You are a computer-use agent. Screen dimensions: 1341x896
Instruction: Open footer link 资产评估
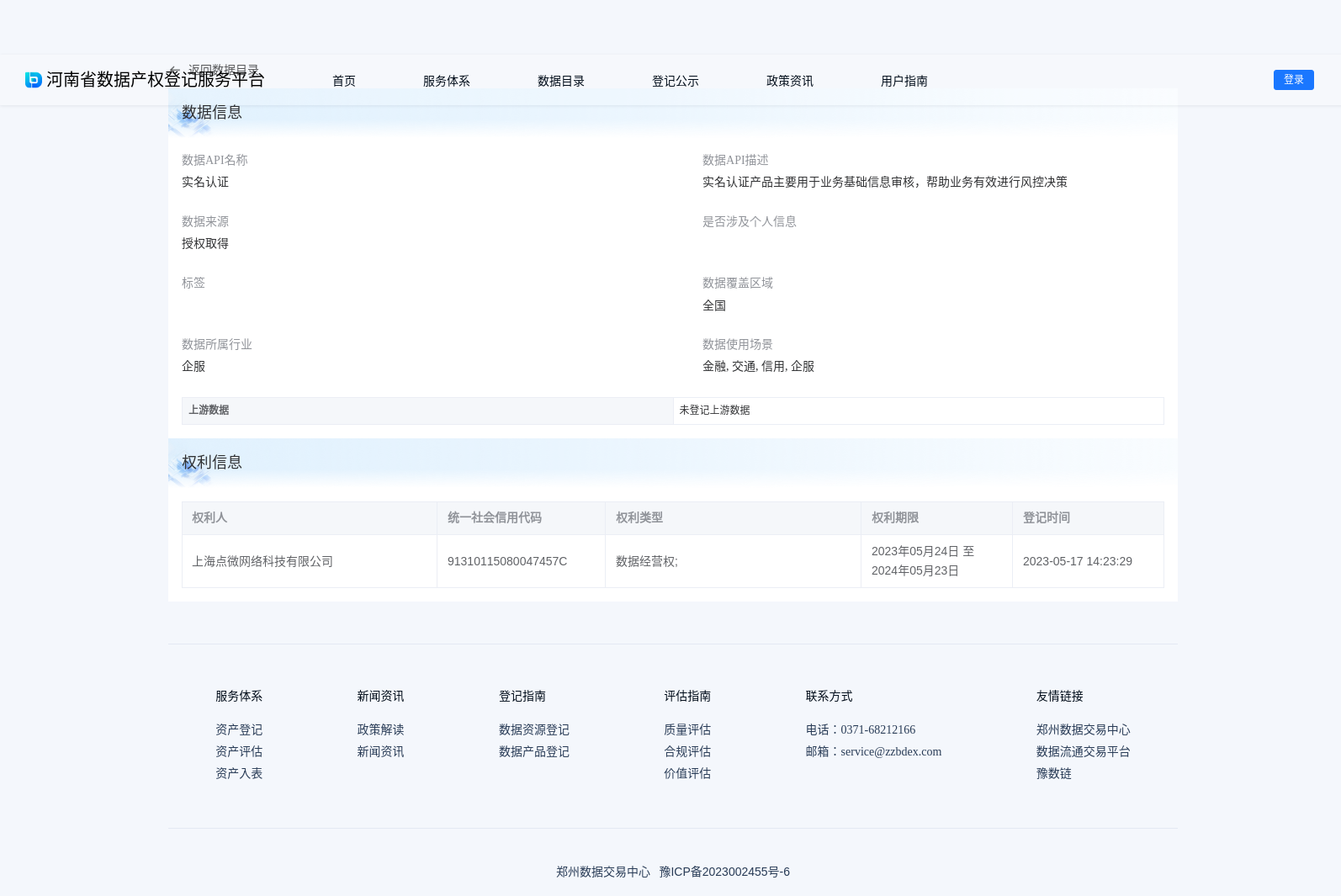239,751
